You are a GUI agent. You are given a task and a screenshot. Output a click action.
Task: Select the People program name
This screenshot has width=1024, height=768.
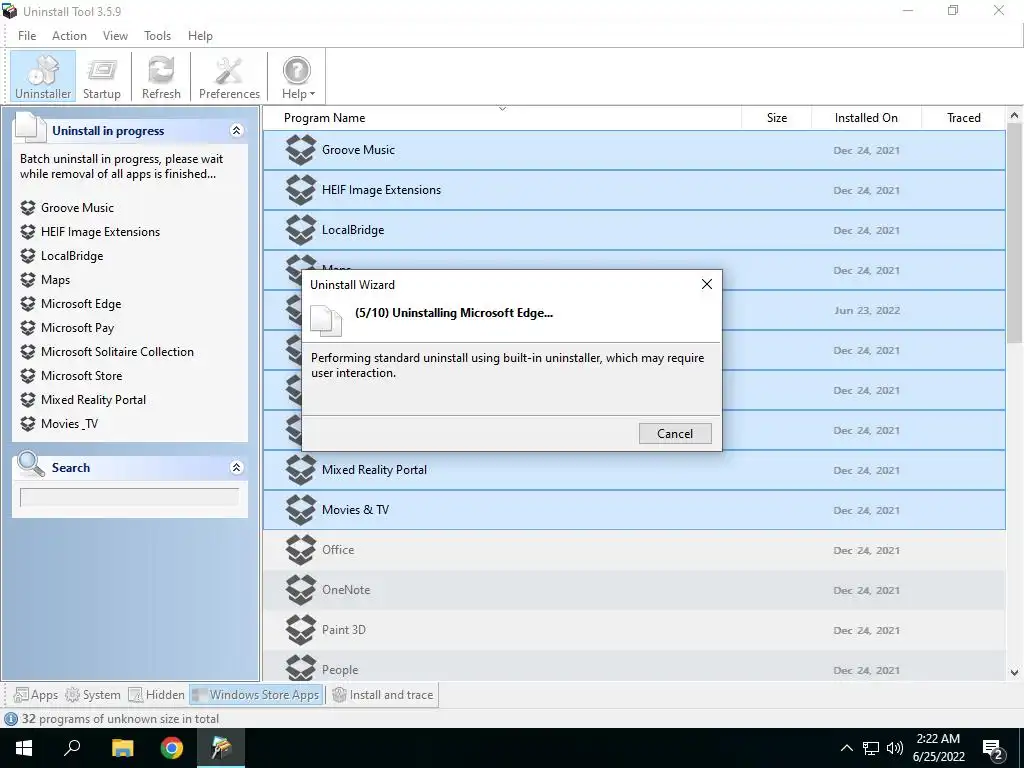click(340, 670)
